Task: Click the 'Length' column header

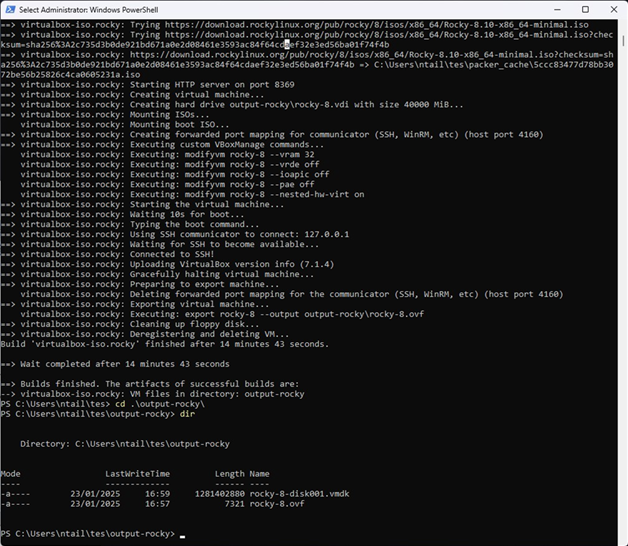Action: pos(229,474)
